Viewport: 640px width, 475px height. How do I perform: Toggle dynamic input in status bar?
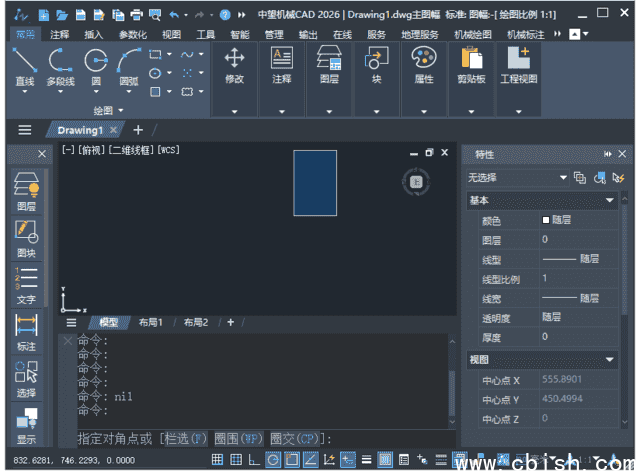tap(348, 460)
